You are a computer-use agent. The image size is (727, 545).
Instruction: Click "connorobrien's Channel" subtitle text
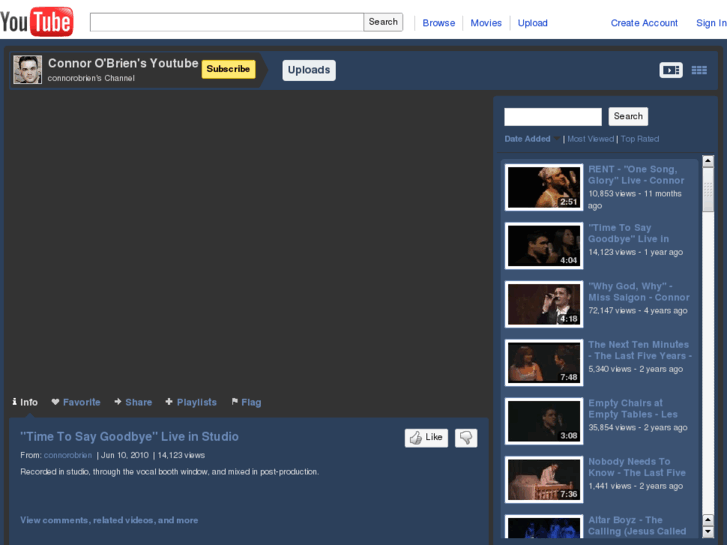[91, 78]
